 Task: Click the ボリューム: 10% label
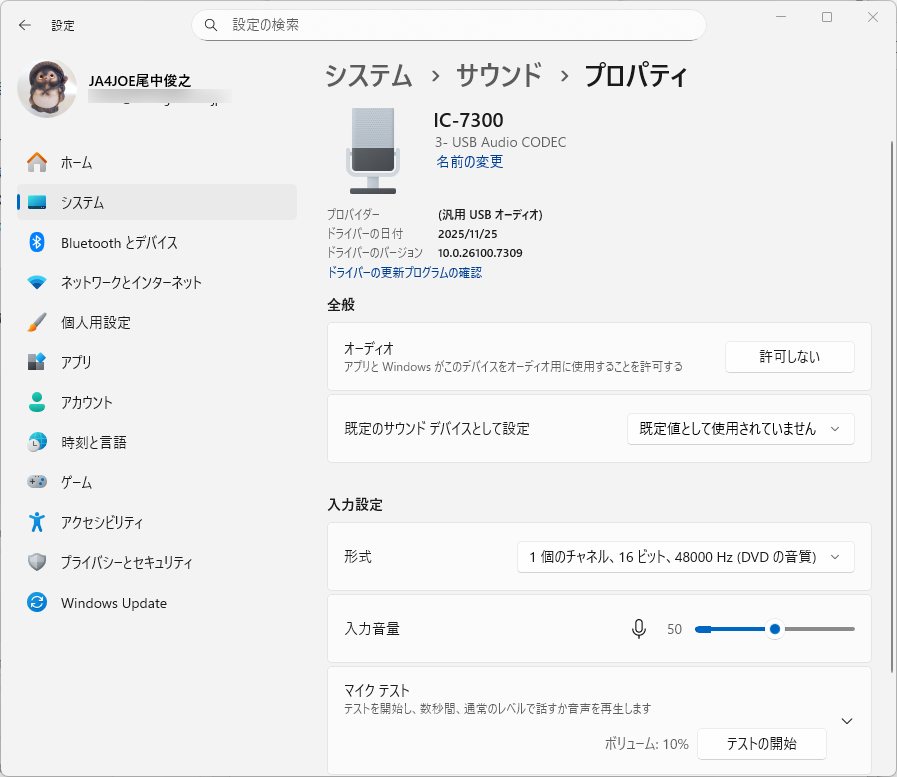[x=646, y=744]
